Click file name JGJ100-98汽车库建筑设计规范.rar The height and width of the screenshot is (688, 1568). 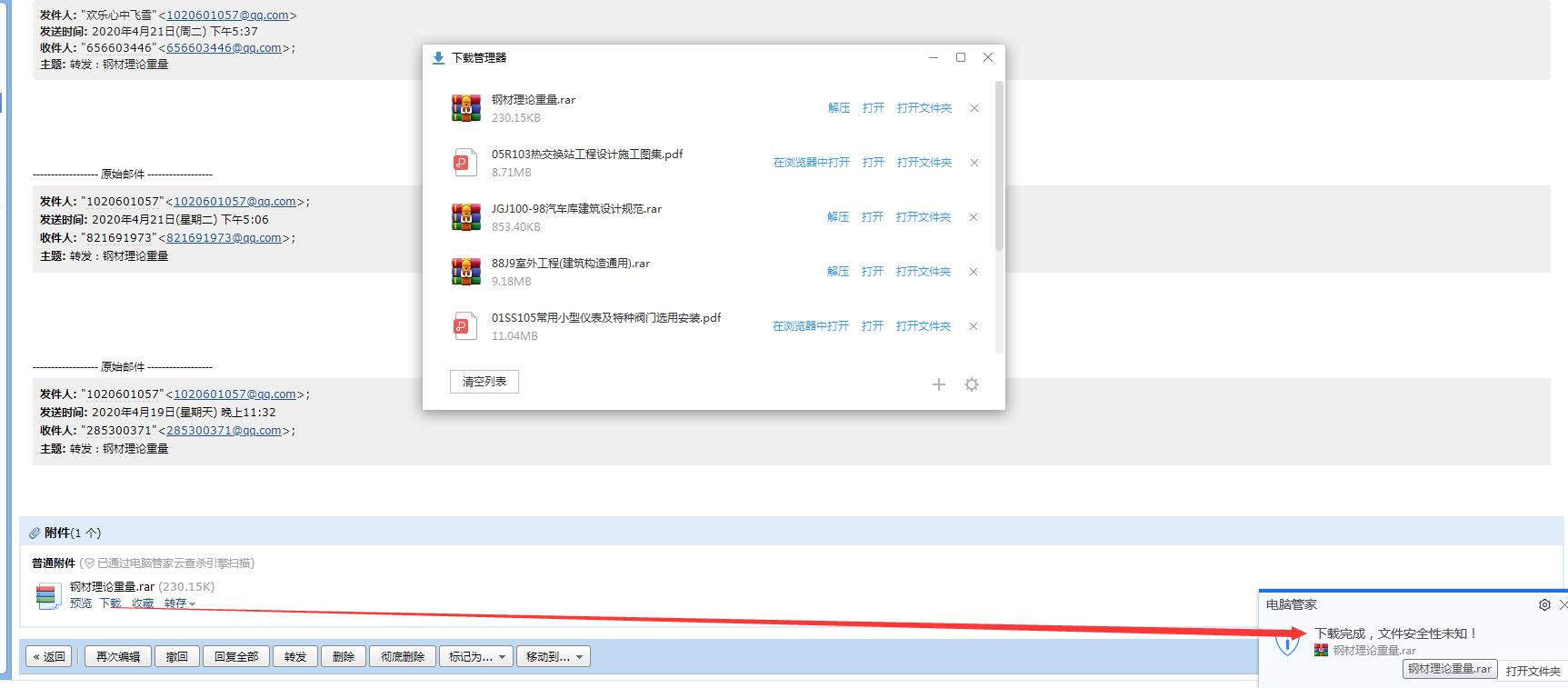coord(576,209)
